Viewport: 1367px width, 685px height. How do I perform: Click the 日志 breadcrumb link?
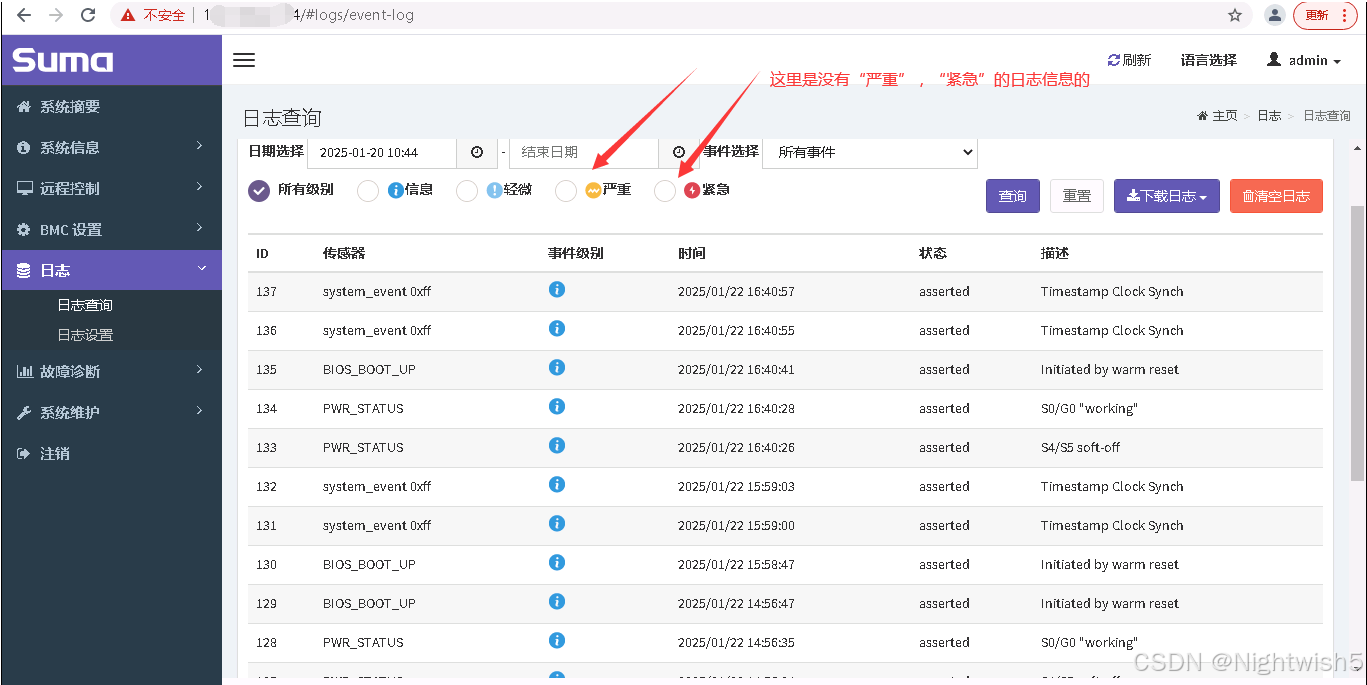[1269, 116]
